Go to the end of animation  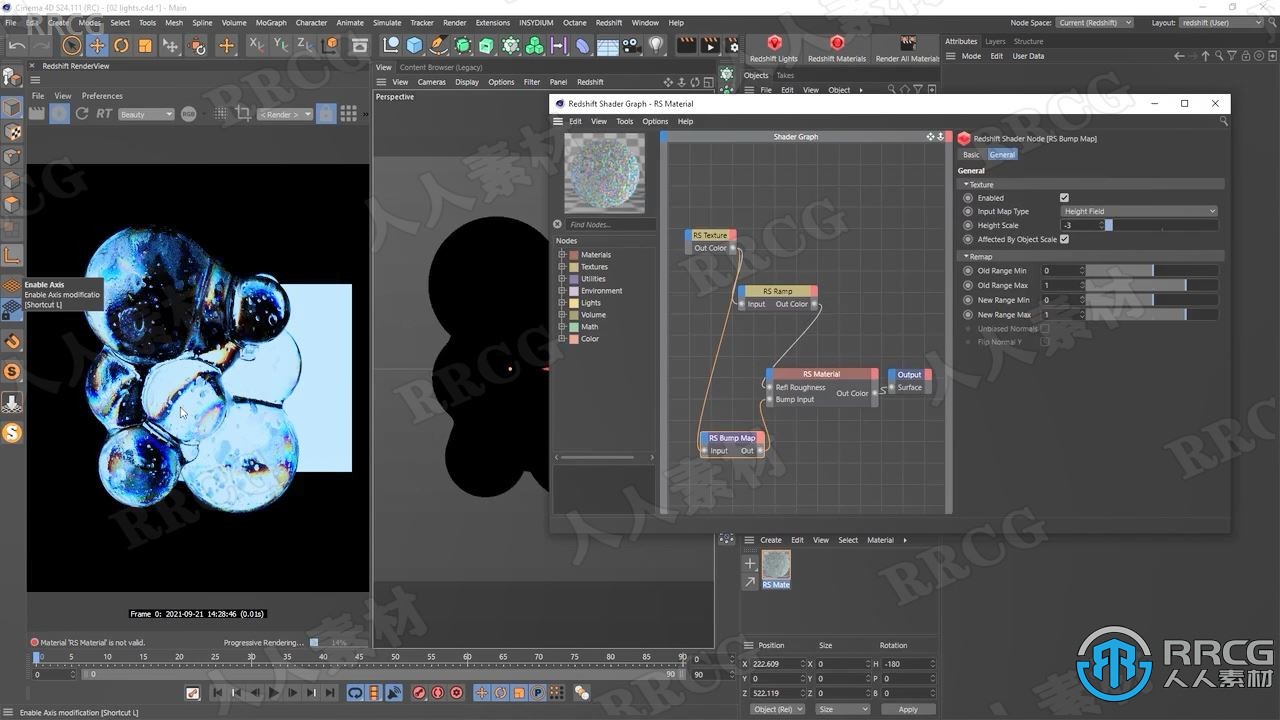[330, 693]
